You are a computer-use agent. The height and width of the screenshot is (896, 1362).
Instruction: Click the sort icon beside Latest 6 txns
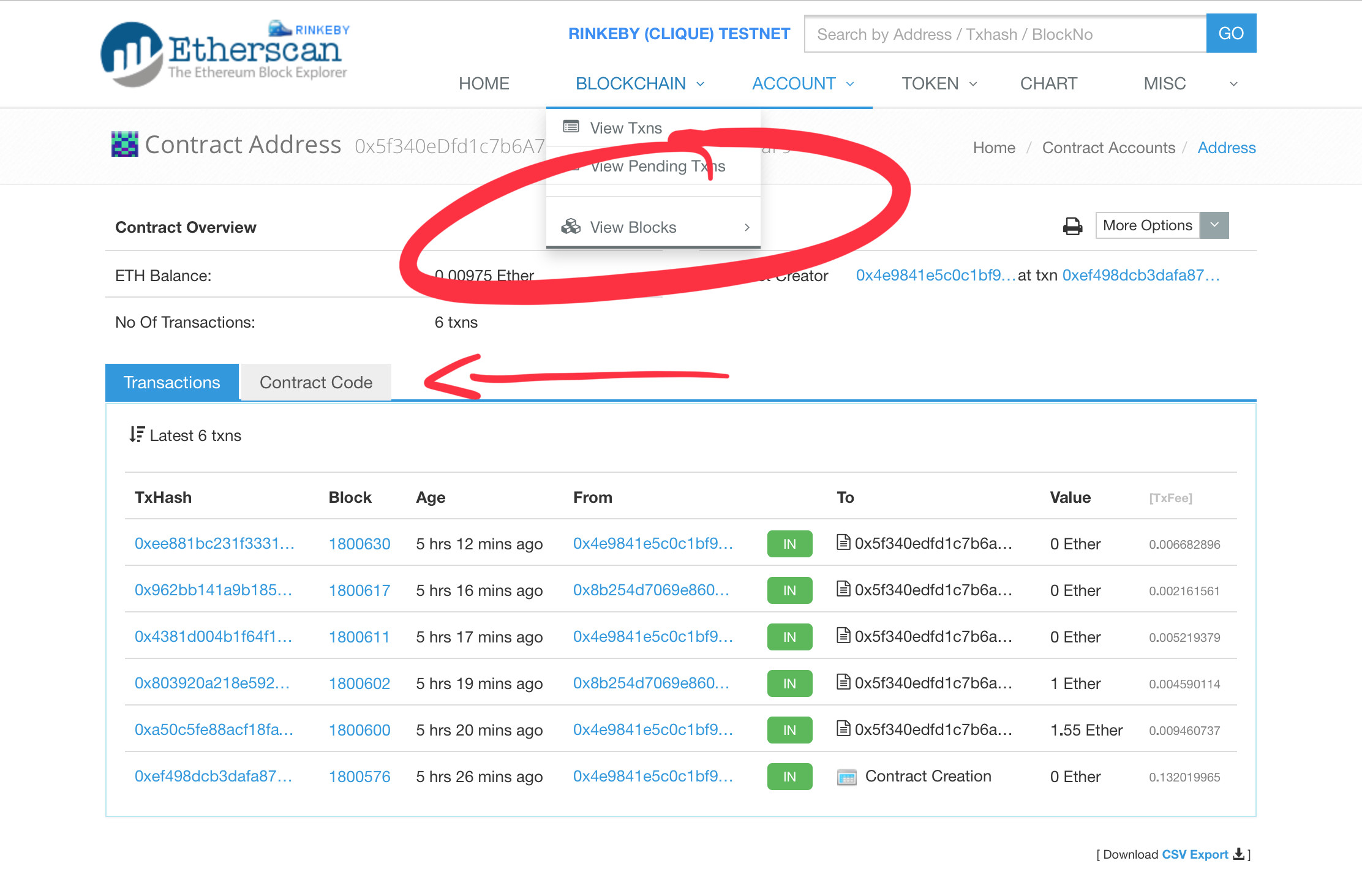(137, 434)
